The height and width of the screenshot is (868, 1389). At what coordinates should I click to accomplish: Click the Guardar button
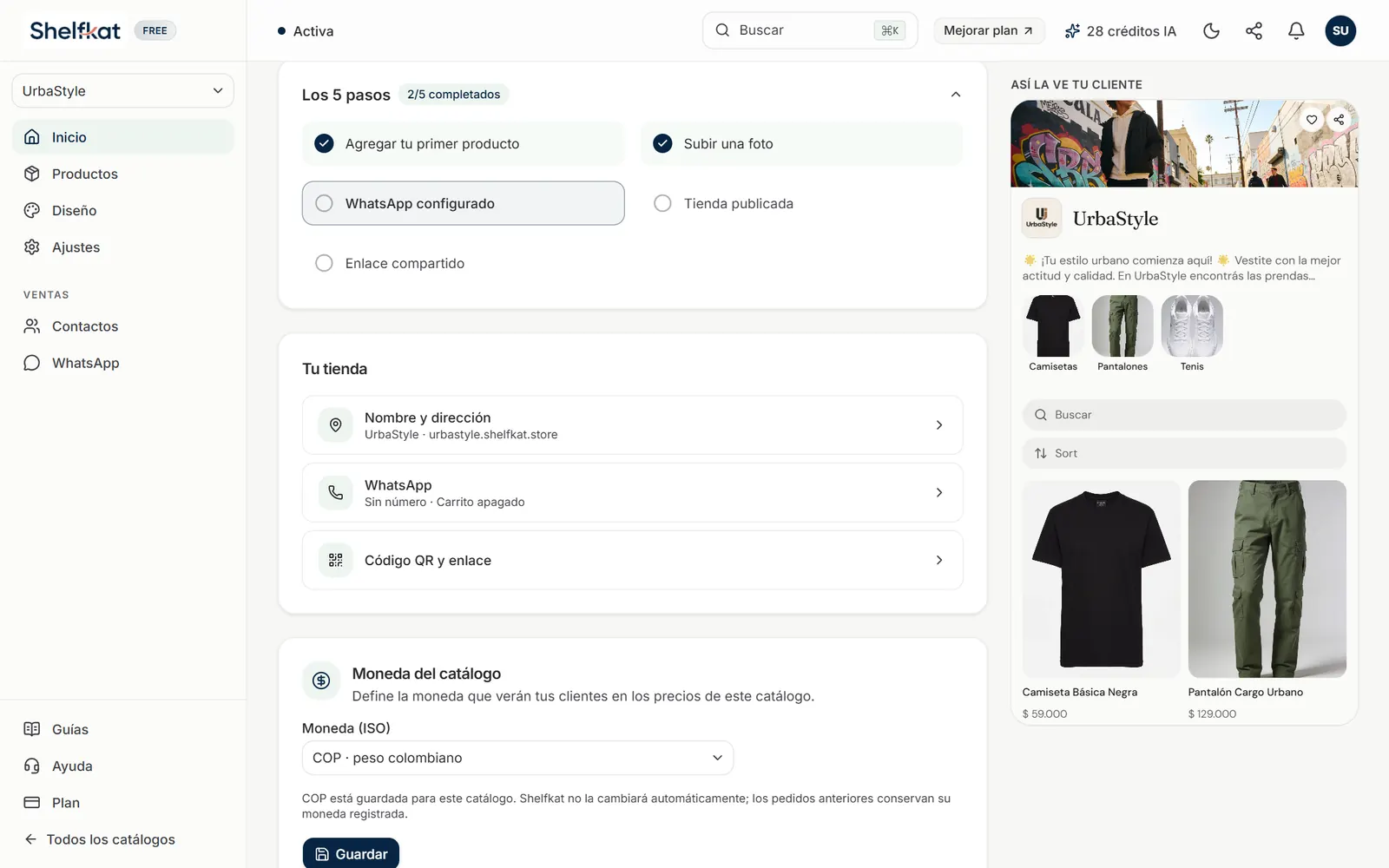click(x=351, y=853)
